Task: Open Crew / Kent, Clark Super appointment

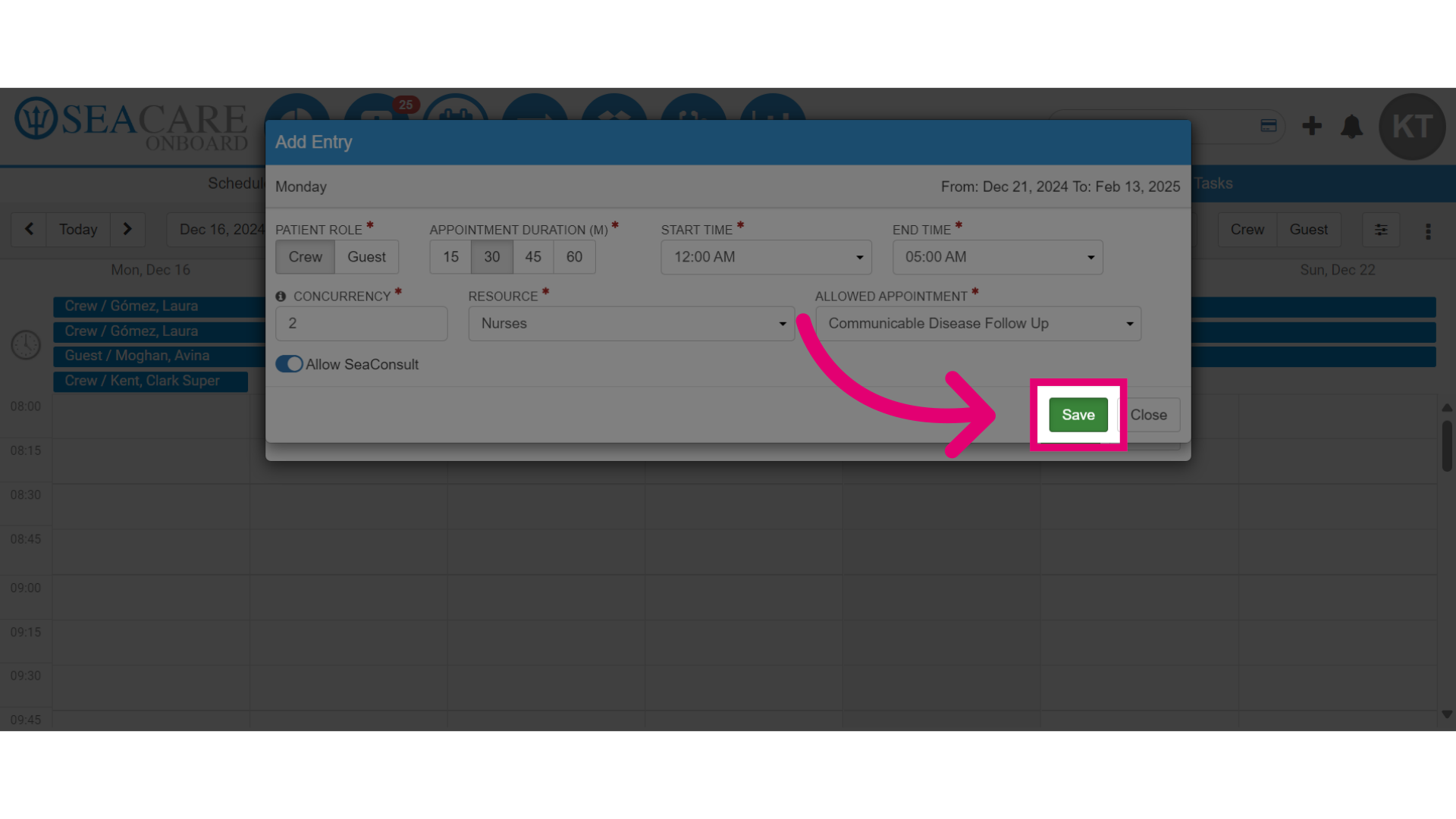Action: 150,381
